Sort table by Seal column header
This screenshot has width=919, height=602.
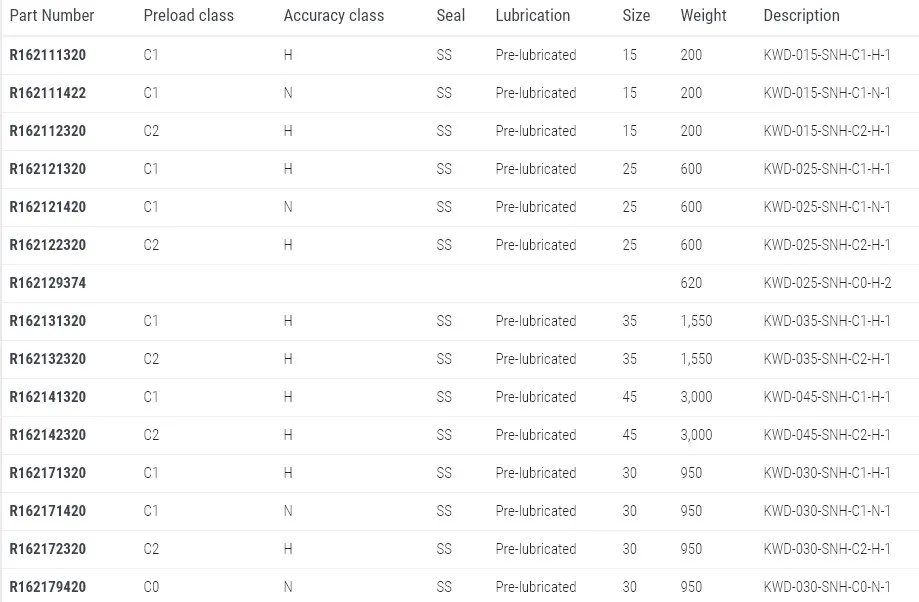pos(451,16)
